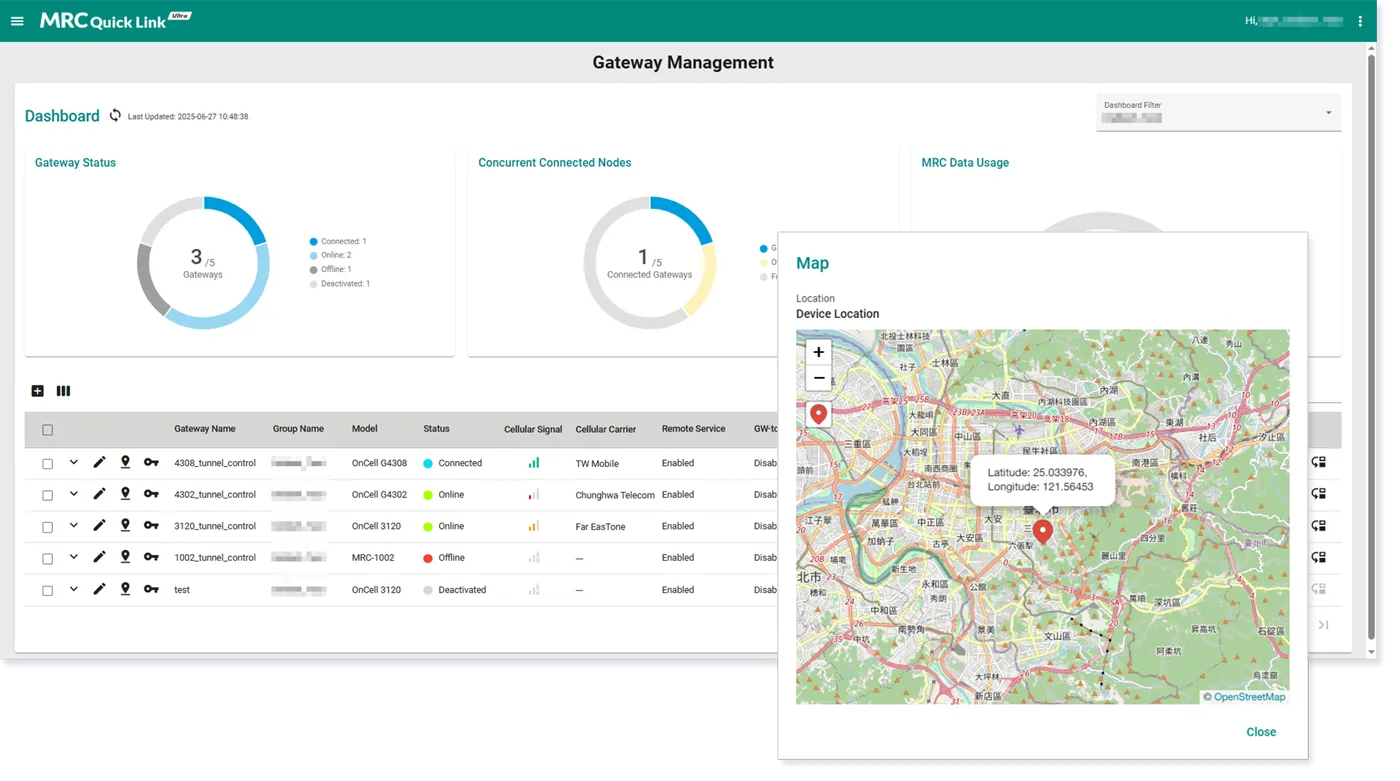The height and width of the screenshot is (781, 1400).
Task: Click the add gateway plus icon
Action: 38,391
